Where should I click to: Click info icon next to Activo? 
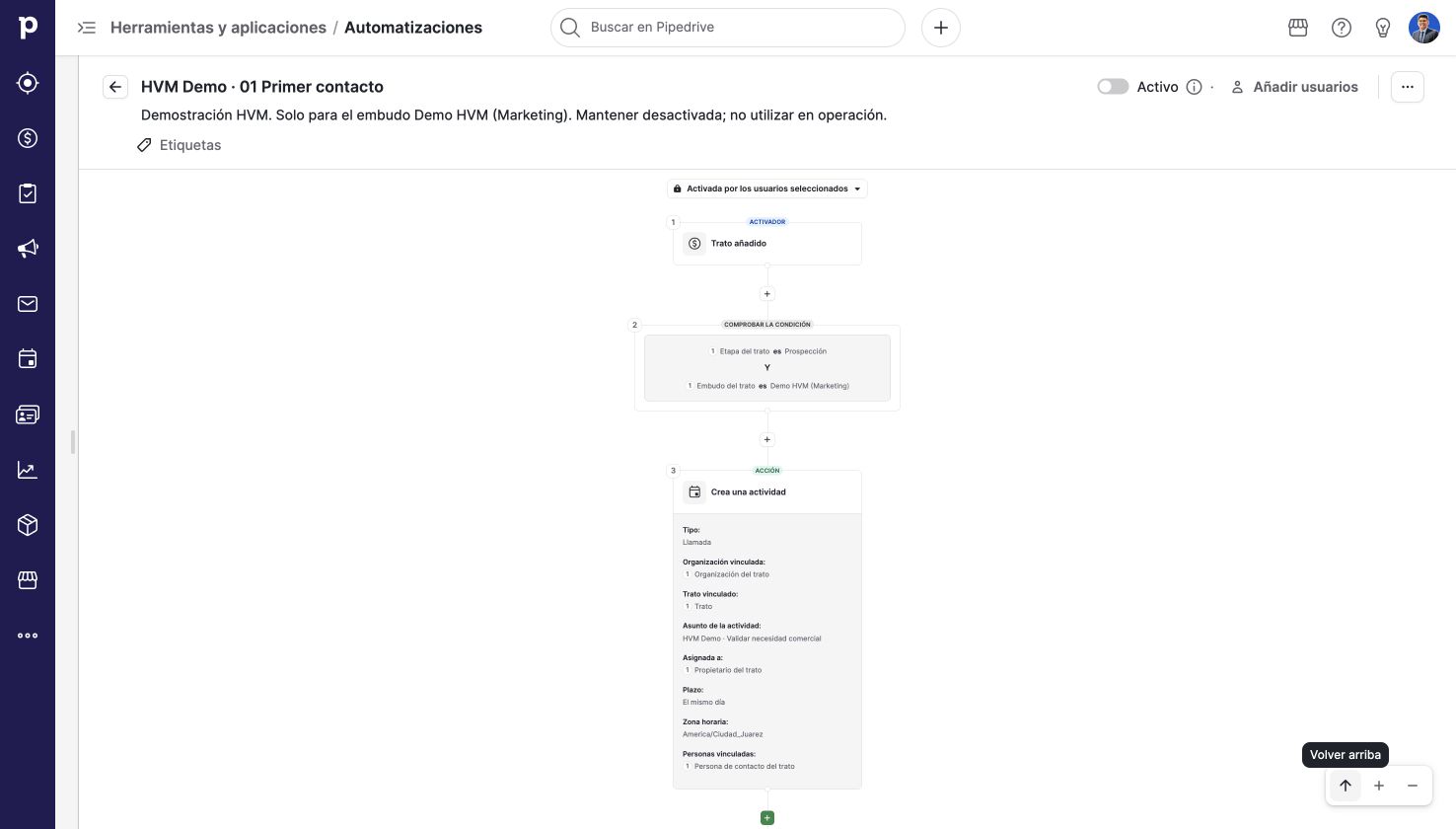[x=1194, y=87]
